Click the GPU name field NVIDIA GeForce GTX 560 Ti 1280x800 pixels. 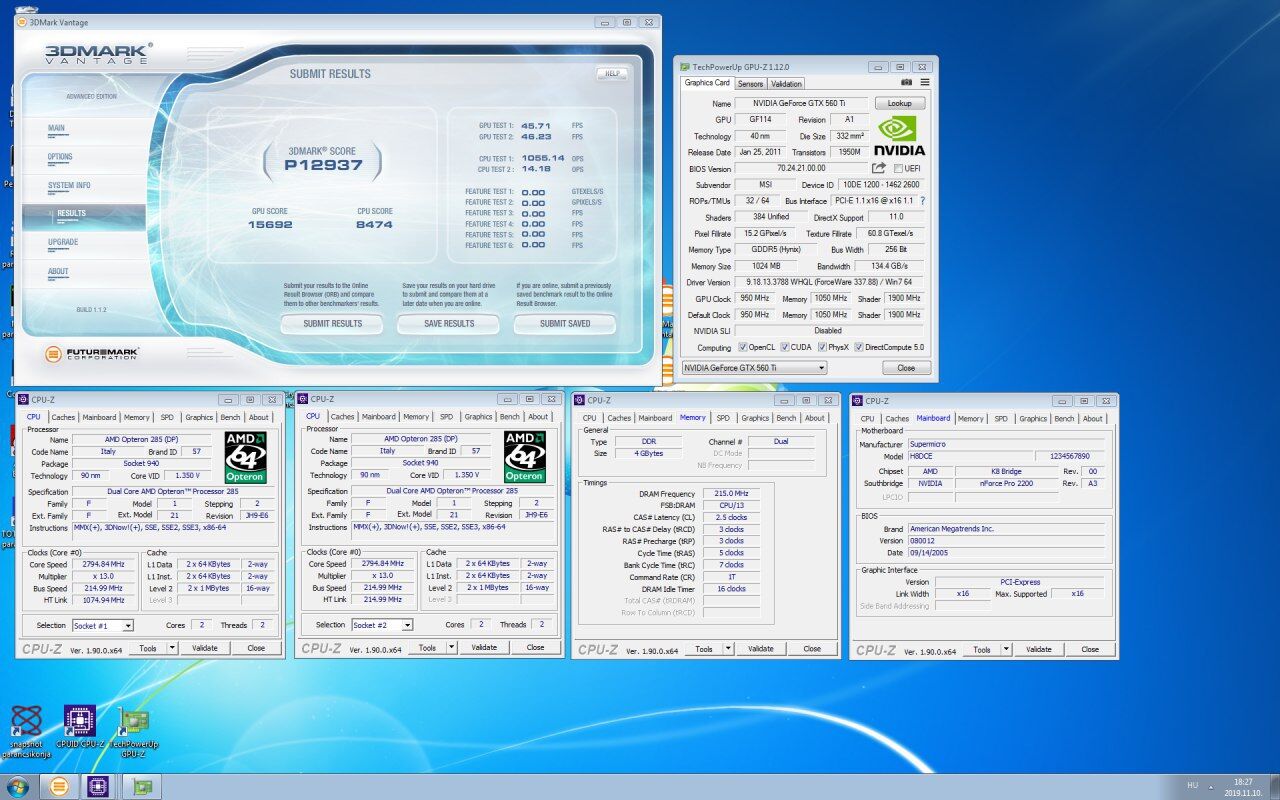801,103
